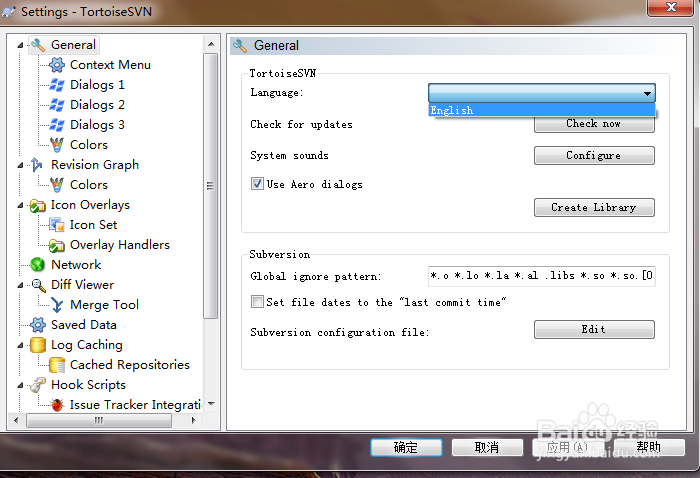Viewport: 700px width, 478px height.
Task: Click the Colors icon under Revision Graph
Action: [57, 185]
